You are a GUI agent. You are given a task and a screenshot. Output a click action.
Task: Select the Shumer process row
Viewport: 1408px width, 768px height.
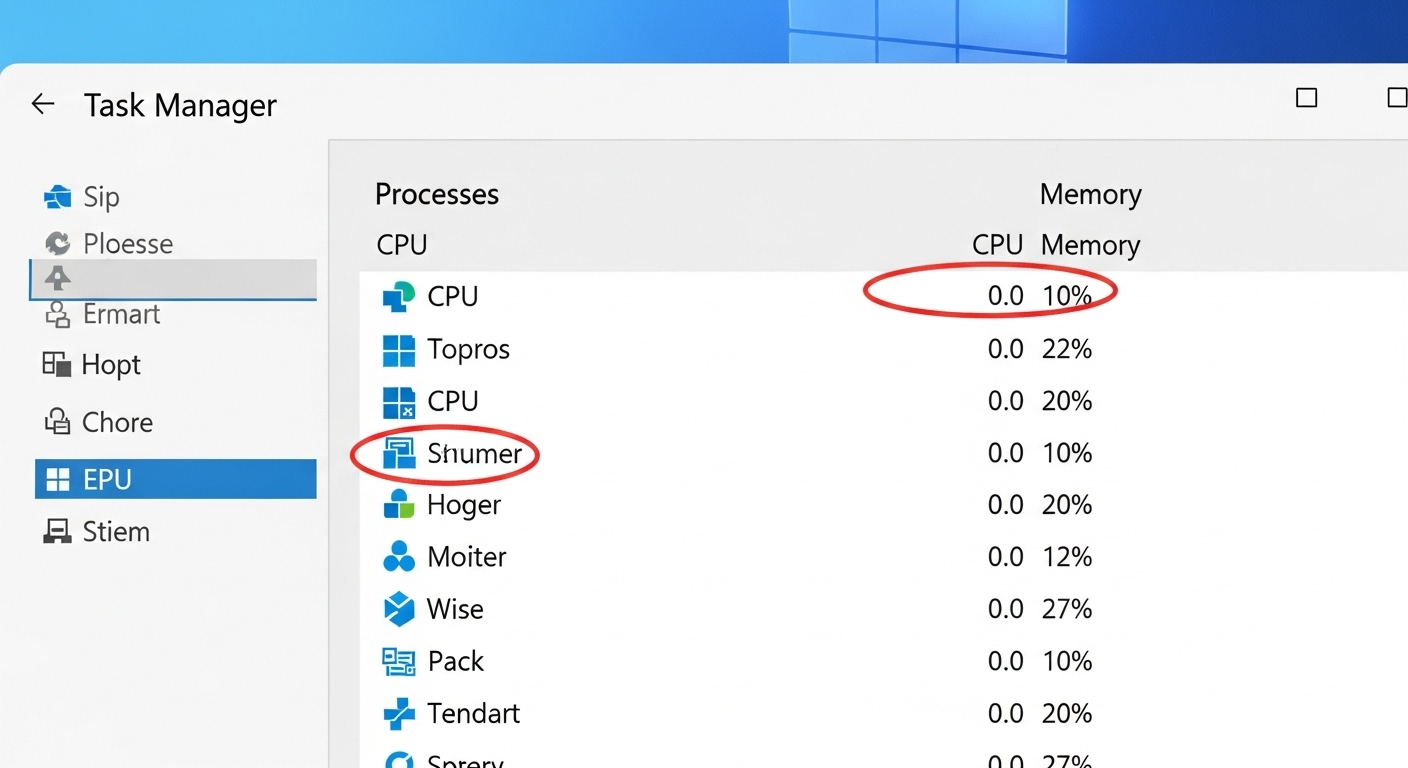475,452
